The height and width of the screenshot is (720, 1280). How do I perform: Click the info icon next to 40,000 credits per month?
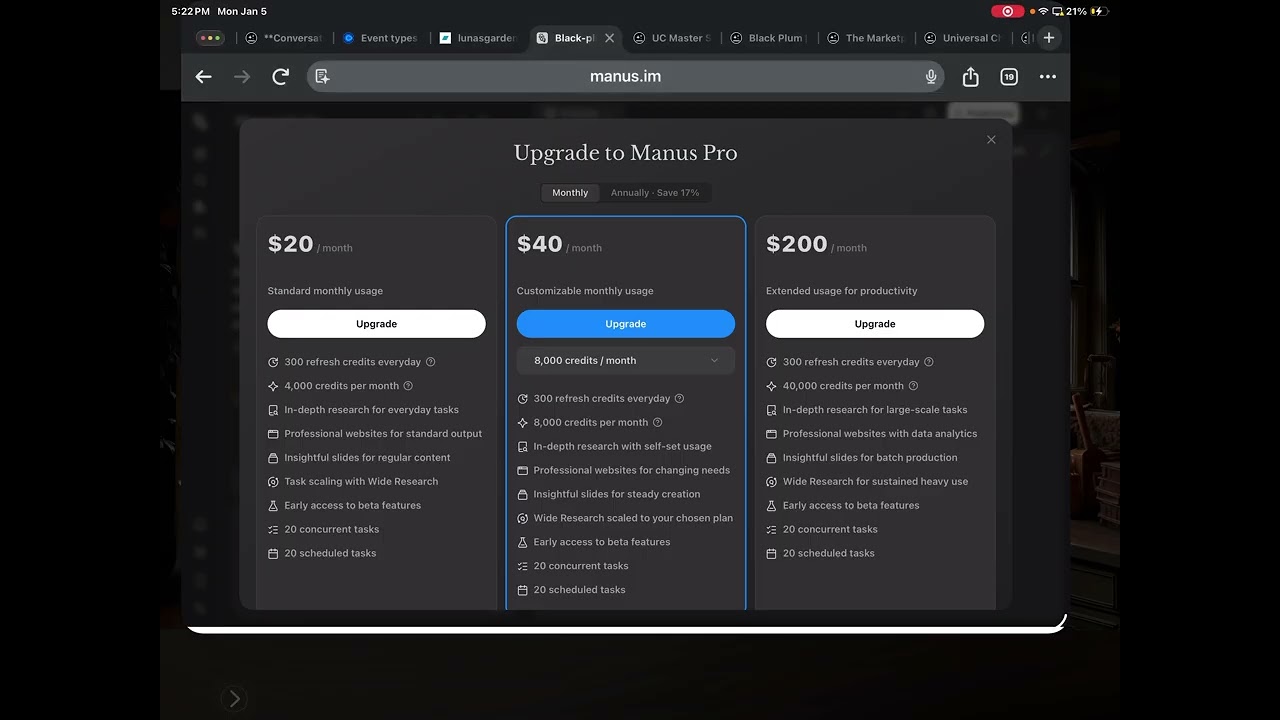(x=913, y=386)
